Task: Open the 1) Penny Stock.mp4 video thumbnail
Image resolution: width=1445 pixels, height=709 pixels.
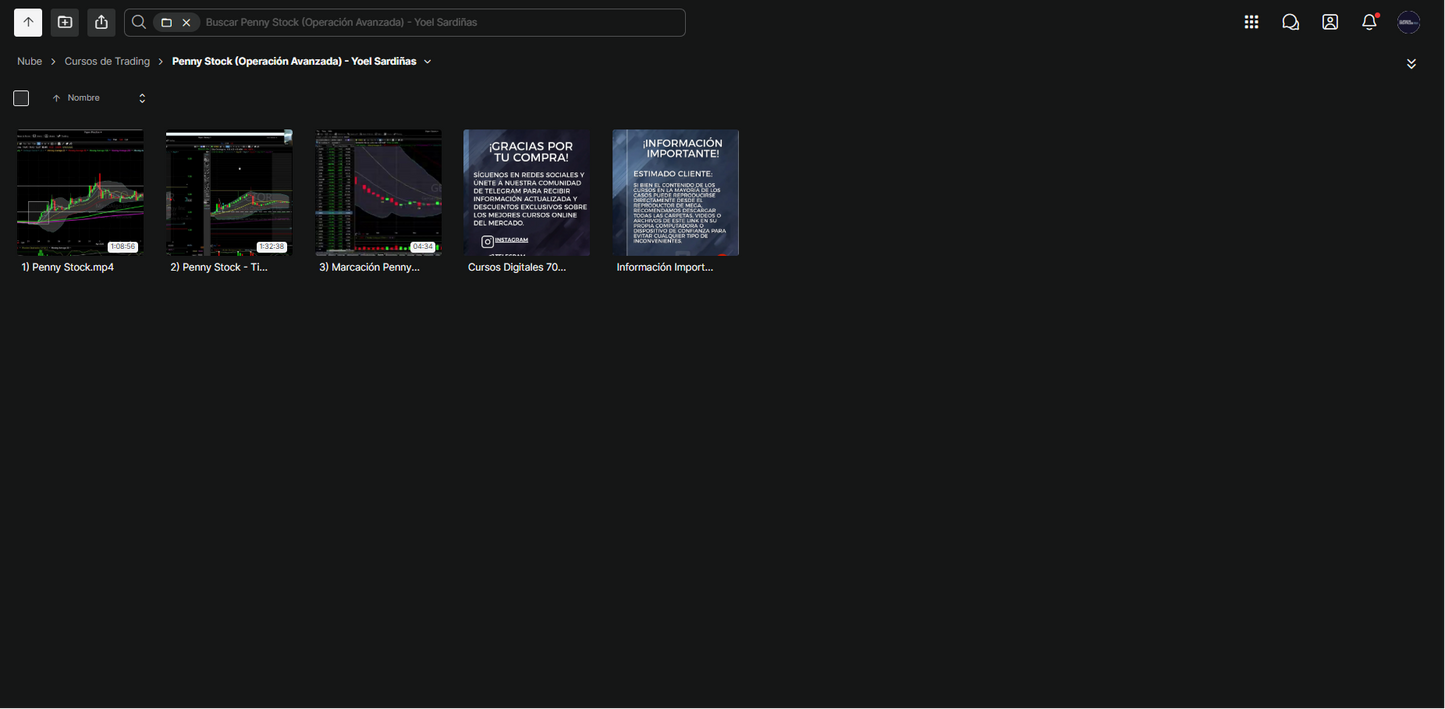Action: 80,192
